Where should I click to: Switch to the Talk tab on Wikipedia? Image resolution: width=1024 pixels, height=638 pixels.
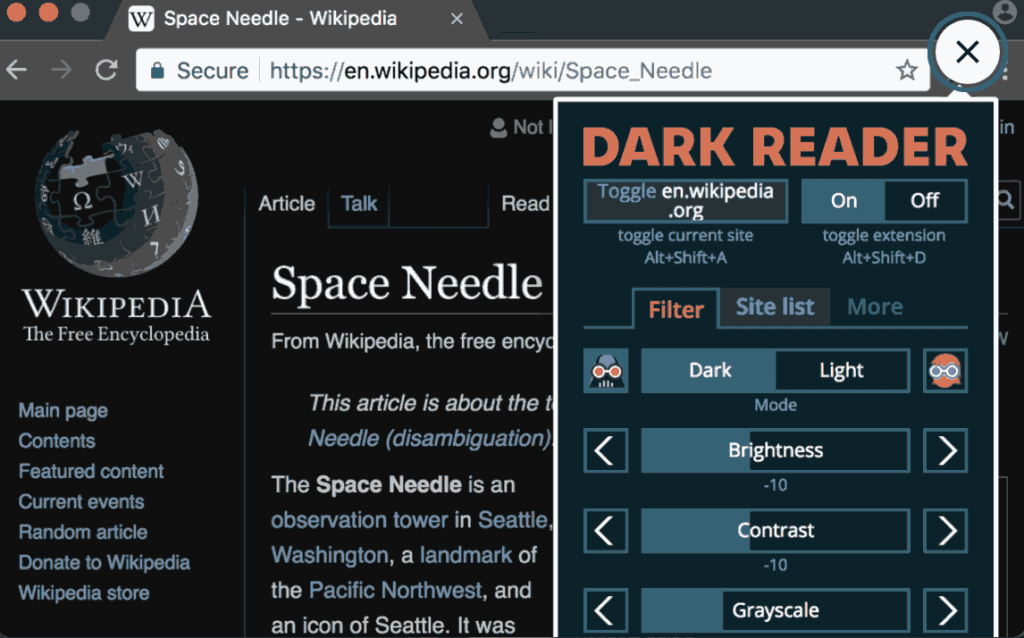point(359,204)
